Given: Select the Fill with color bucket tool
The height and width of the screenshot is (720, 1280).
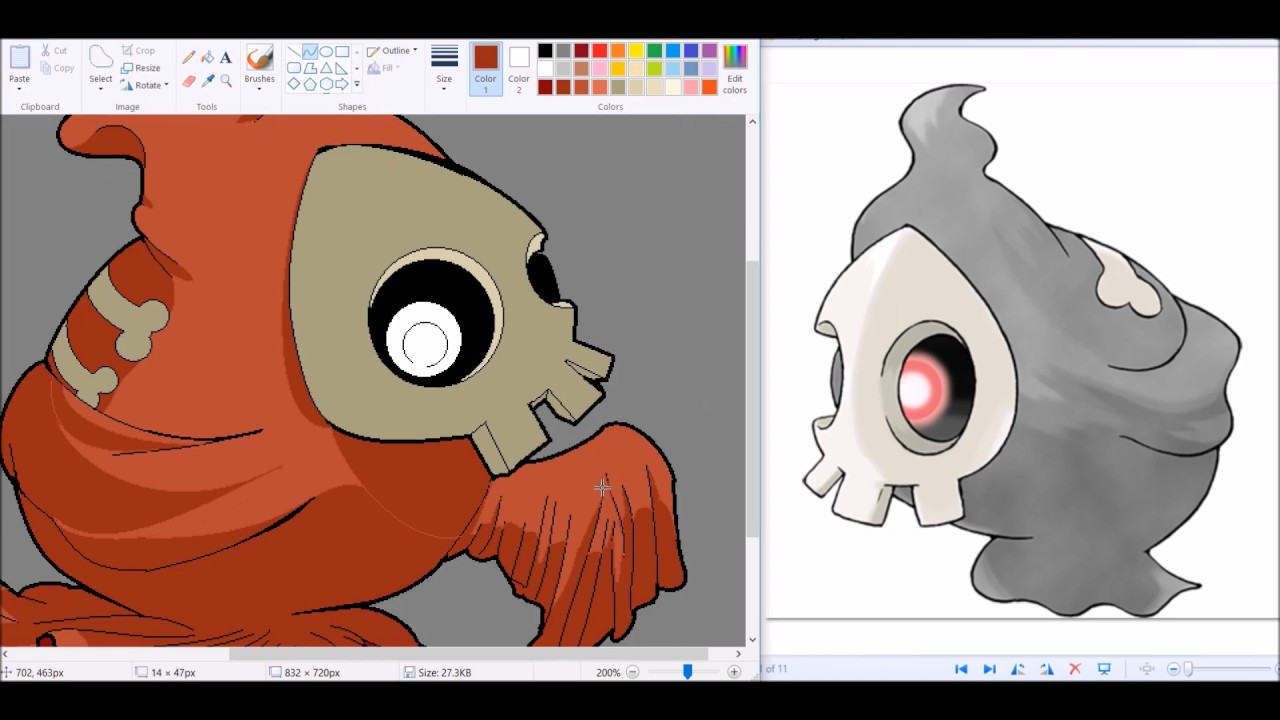Looking at the screenshot, I should [207, 58].
